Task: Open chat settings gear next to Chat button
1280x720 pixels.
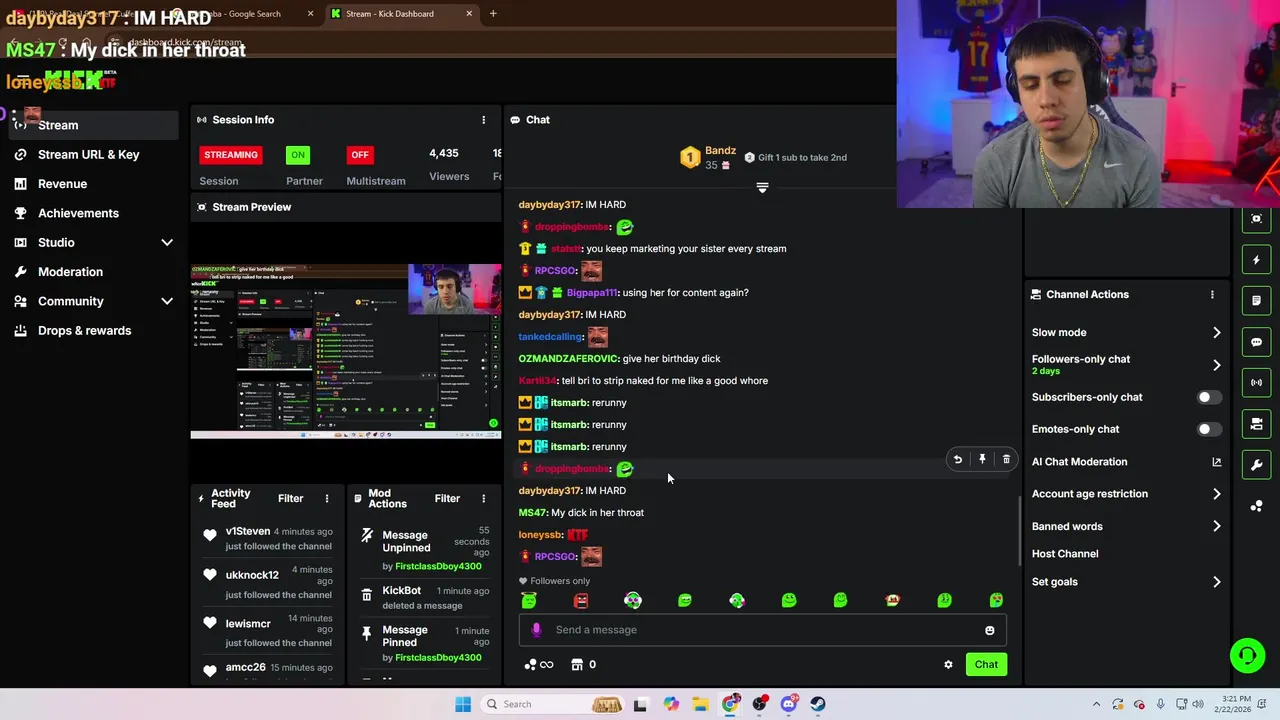Action: click(x=948, y=665)
